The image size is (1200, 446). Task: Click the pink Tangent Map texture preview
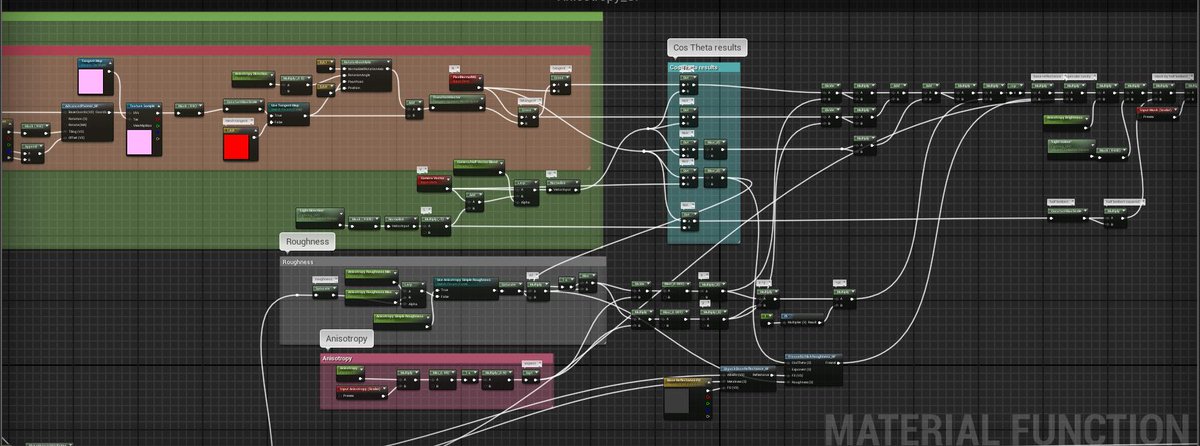(91, 82)
